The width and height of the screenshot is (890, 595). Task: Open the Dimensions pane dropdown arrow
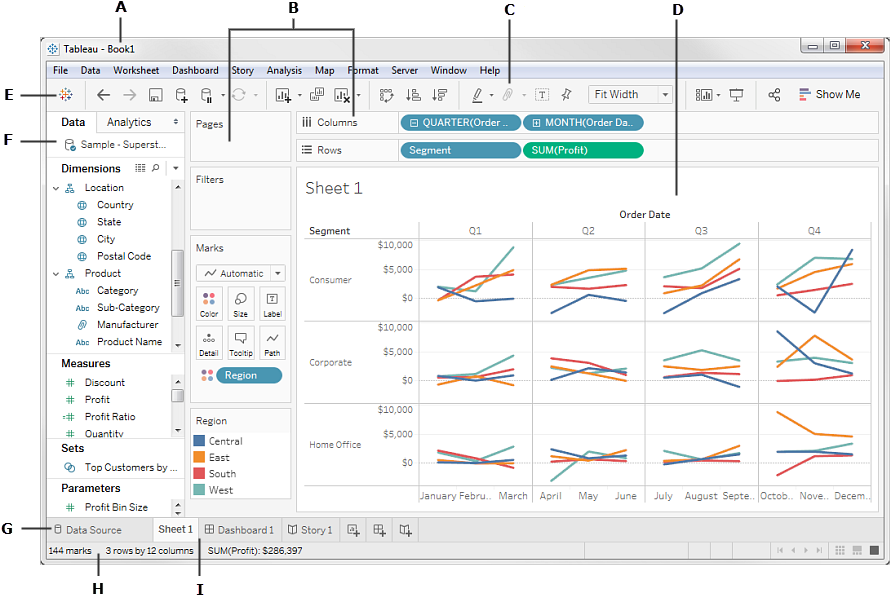point(176,168)
